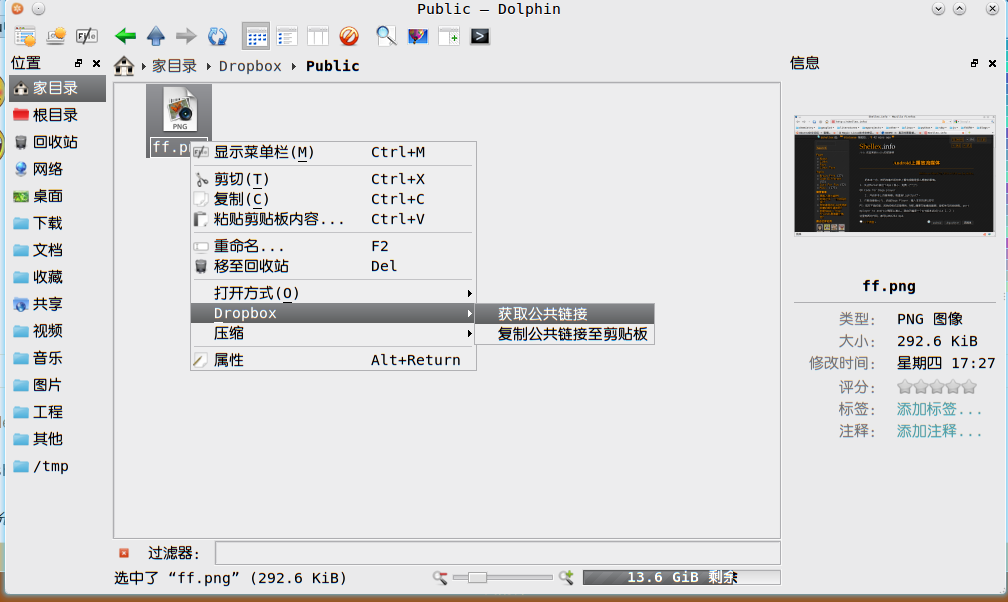Float the 位置 places panel
Image resolution: width=1008 pixels, height=602 pixels.
coord(78,63)
